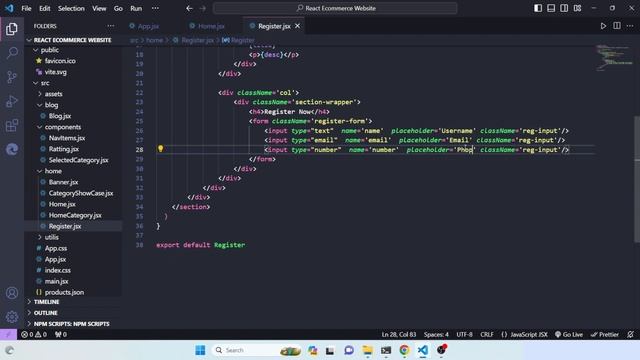The width and height of the screenshot is (640, 360).
Task: Change UTF-8 file encoding
Action: (464, 334)
